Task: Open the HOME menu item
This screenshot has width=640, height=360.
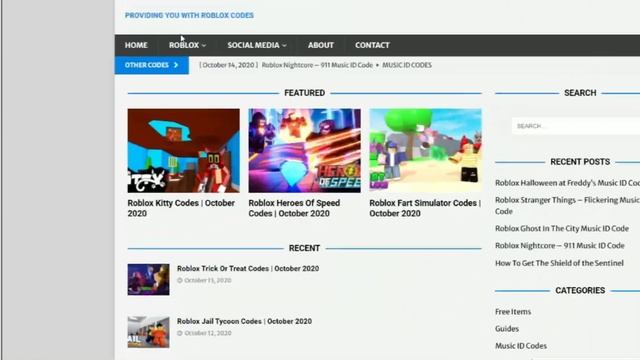Action: [x=136, y=45]
